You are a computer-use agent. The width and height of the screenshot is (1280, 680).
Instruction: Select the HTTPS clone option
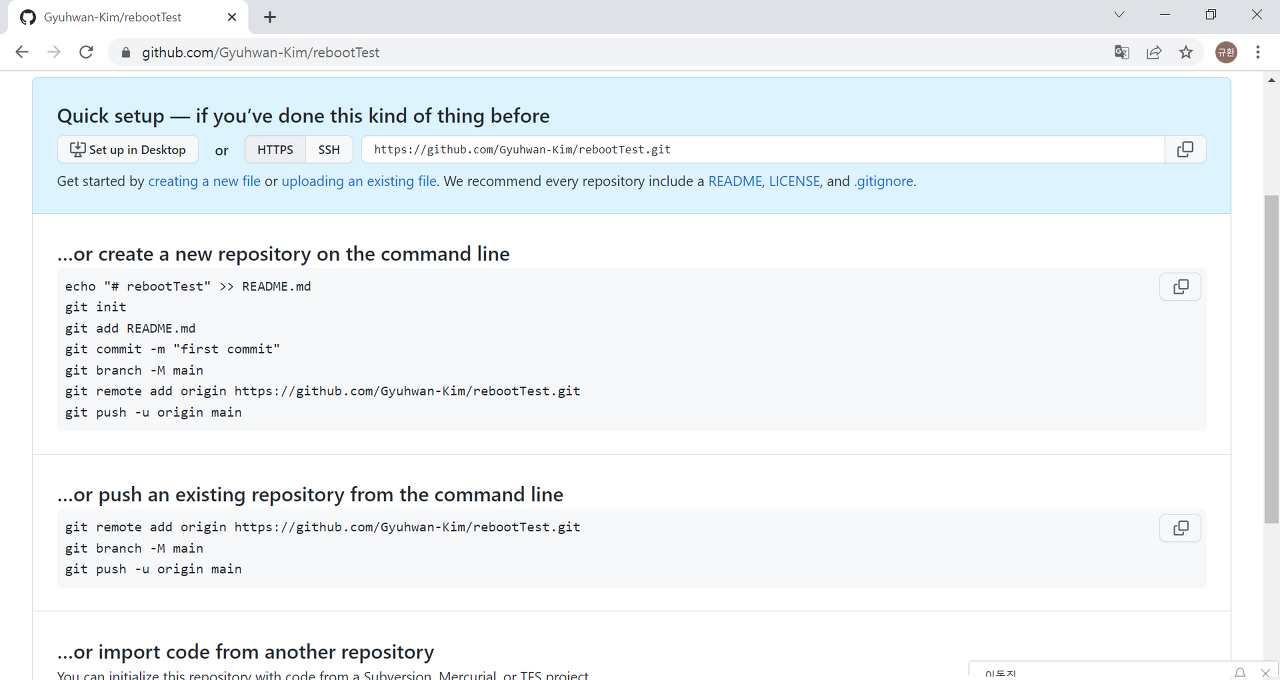point(275,150)
